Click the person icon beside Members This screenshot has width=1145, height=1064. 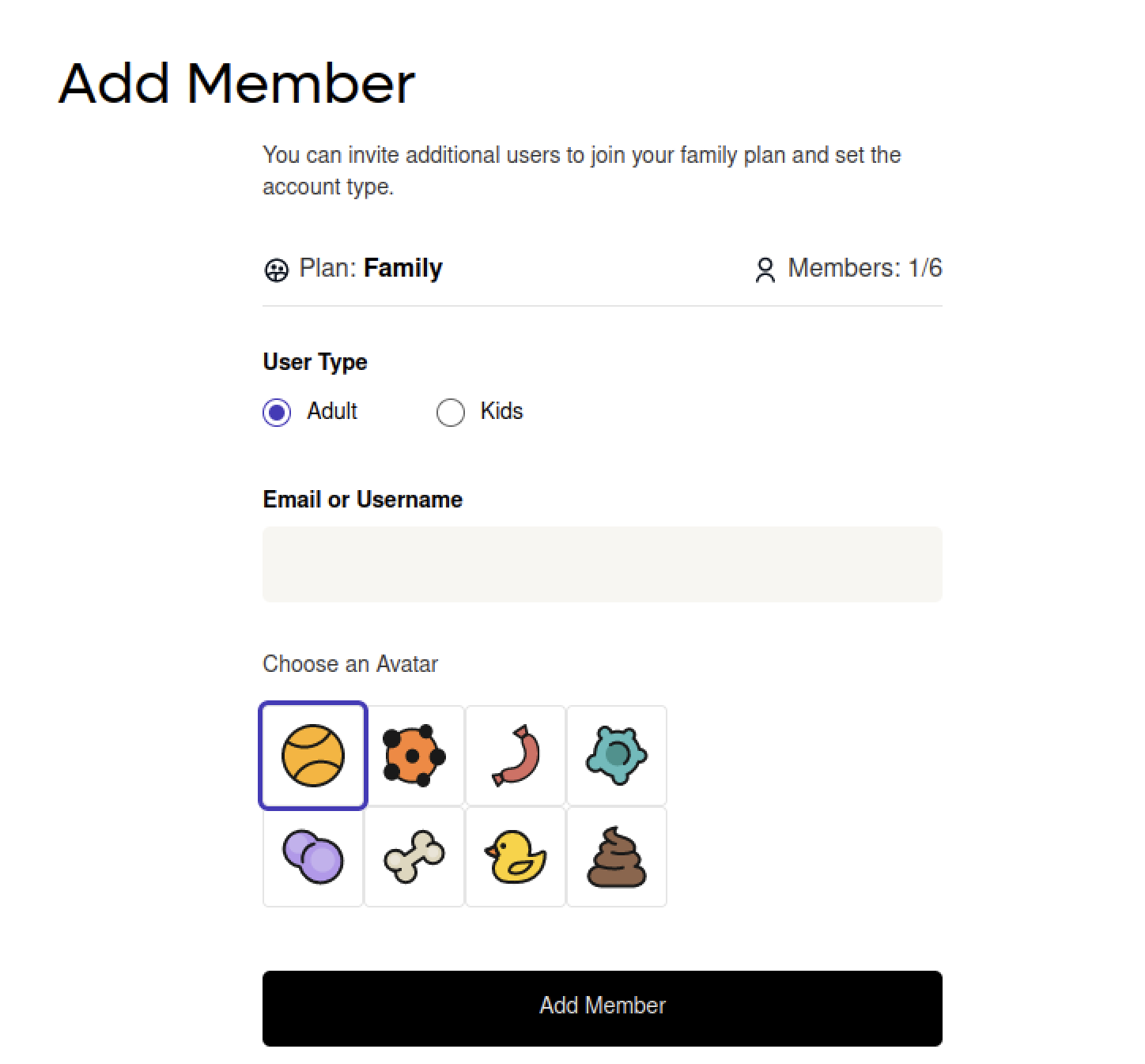coord(765,270)
